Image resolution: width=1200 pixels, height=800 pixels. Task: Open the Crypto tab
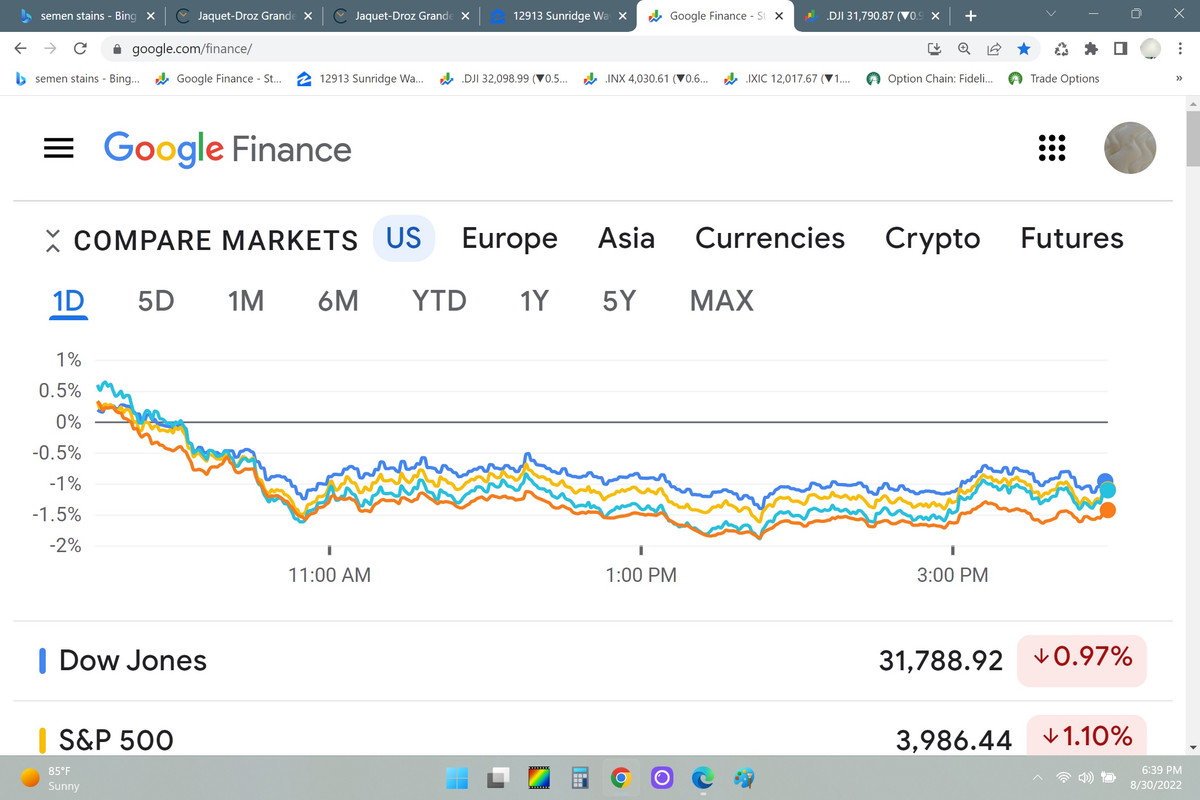tap(933, 238)
